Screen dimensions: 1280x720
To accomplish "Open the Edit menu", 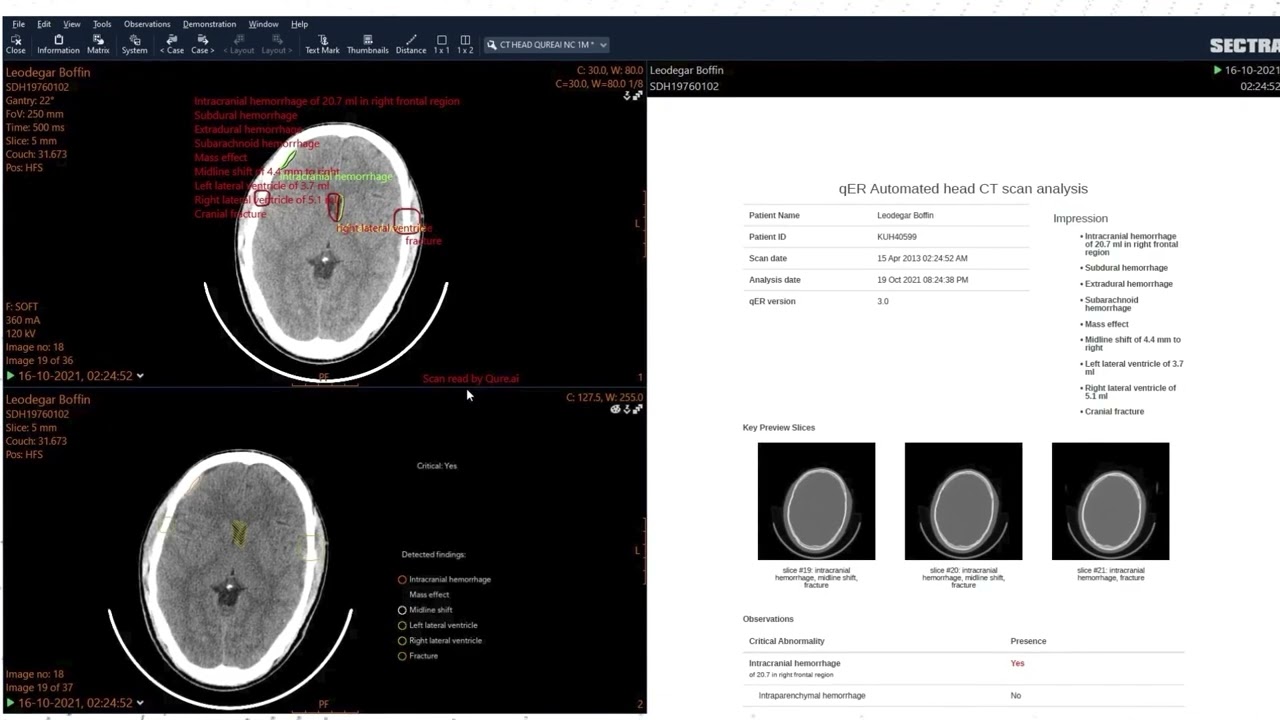I will pos(44,24).
